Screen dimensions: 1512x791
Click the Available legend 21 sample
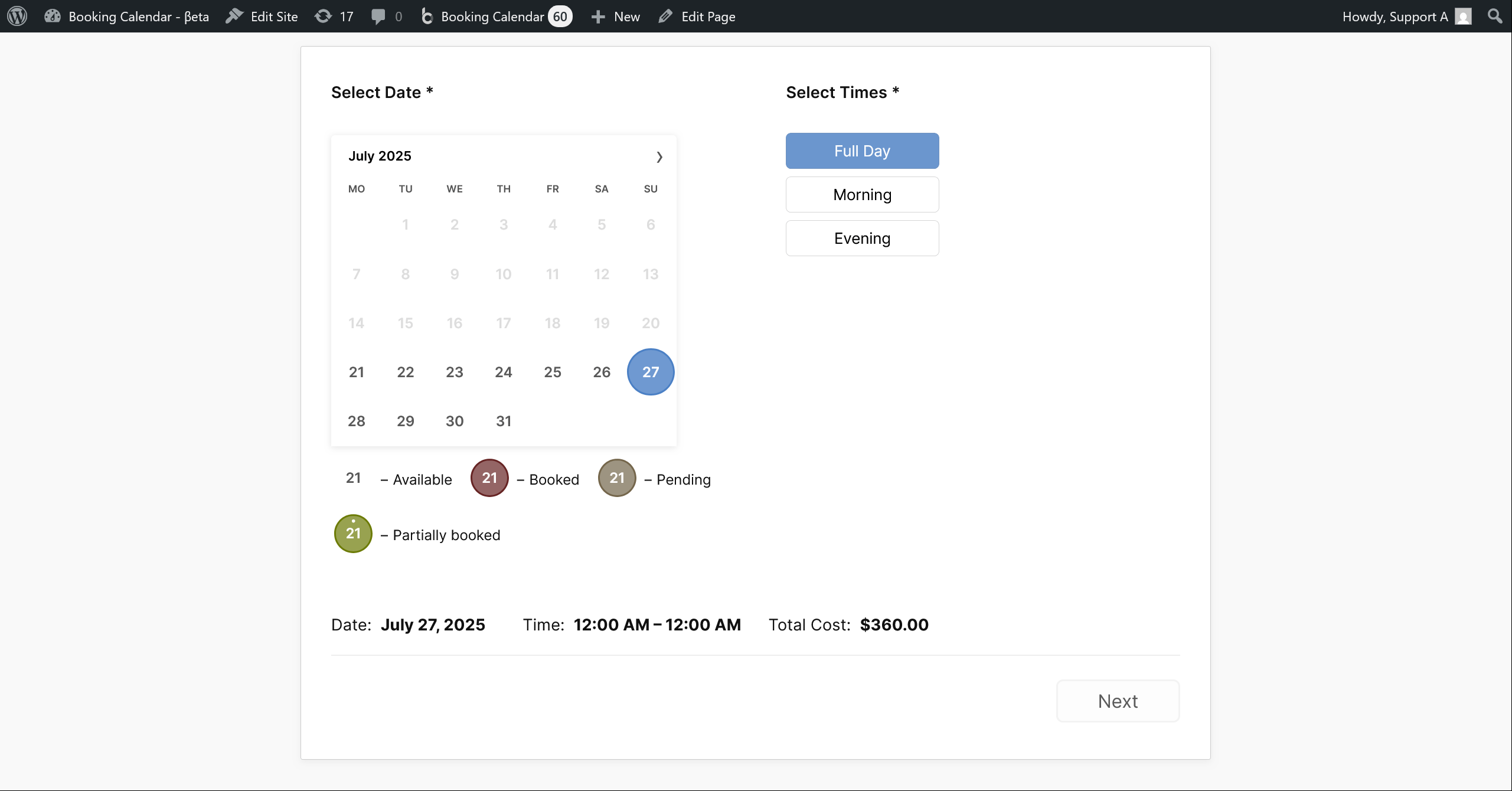pyautogui.click(x=353, y=478)
